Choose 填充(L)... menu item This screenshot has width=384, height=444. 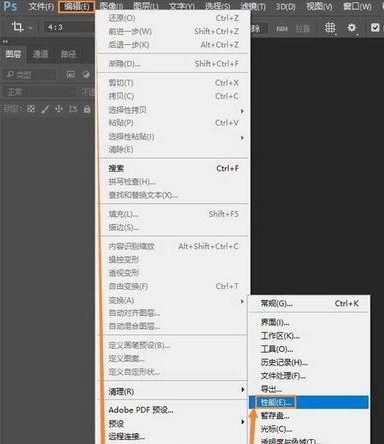point(173,214)
